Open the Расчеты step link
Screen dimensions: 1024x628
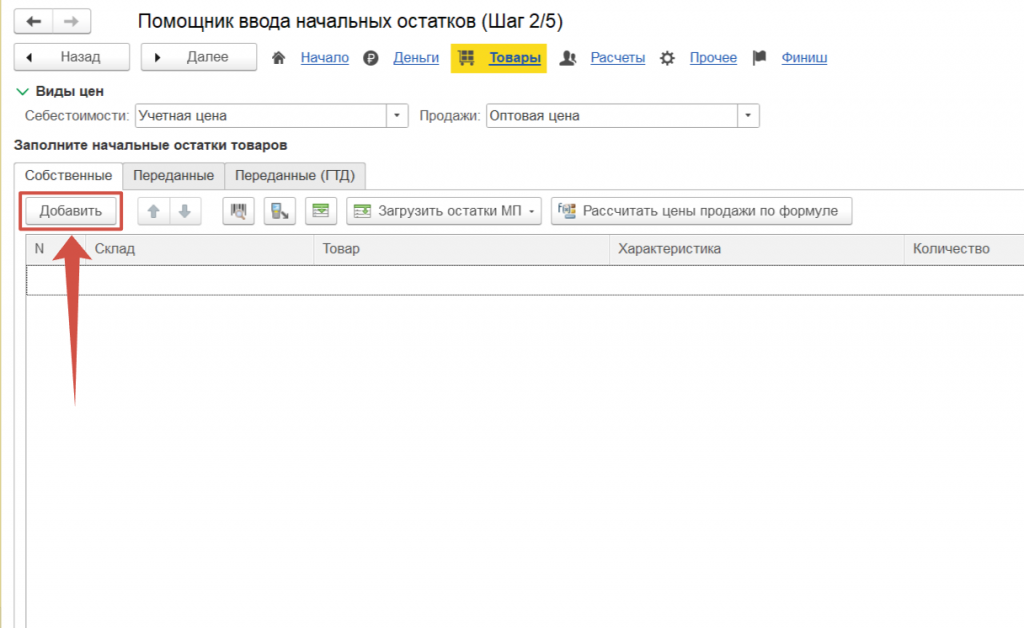tap(617, 58)
